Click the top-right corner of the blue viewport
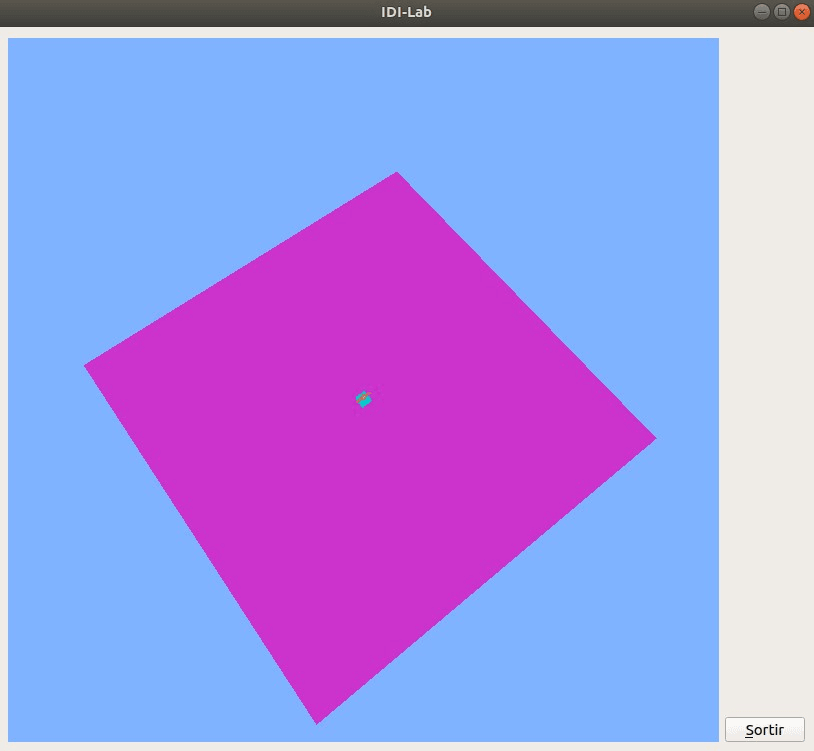This screenshot has height=751, width=814. click(716, 41)
